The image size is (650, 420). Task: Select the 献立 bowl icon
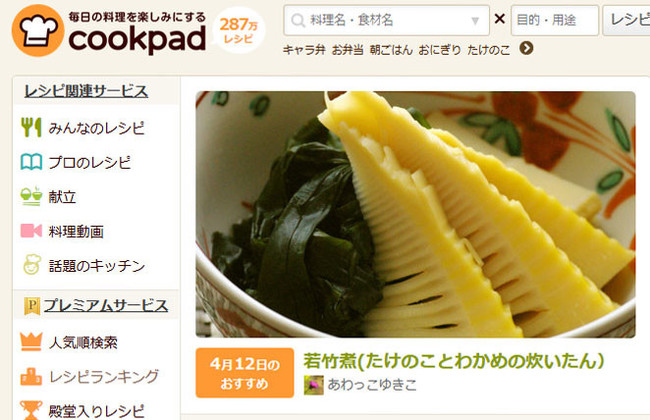tap(31, 196)
